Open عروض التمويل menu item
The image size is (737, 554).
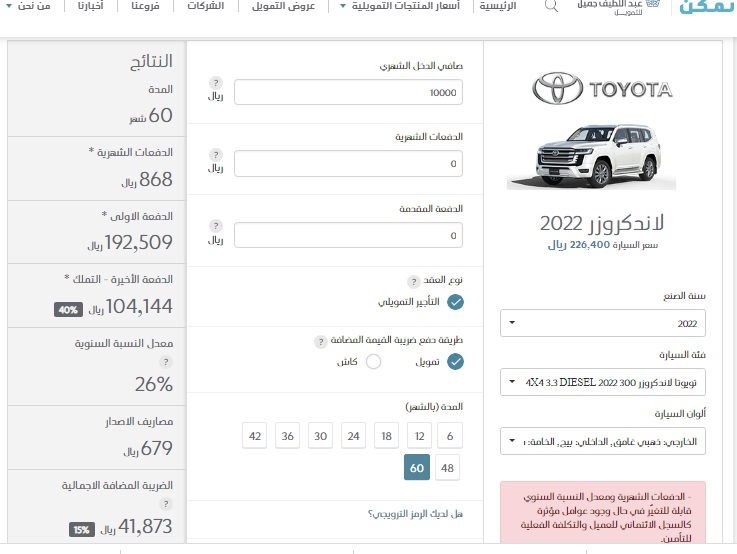point(283,6)
